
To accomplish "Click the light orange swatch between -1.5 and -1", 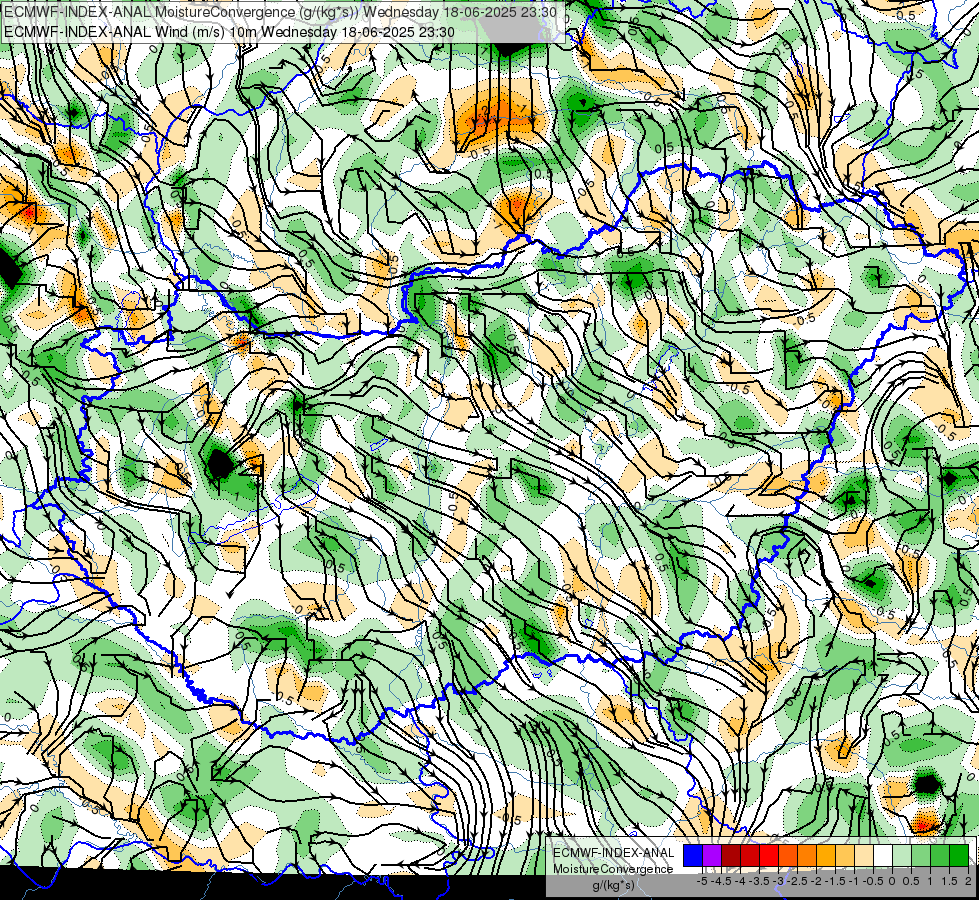I will (x=845, y=856).
